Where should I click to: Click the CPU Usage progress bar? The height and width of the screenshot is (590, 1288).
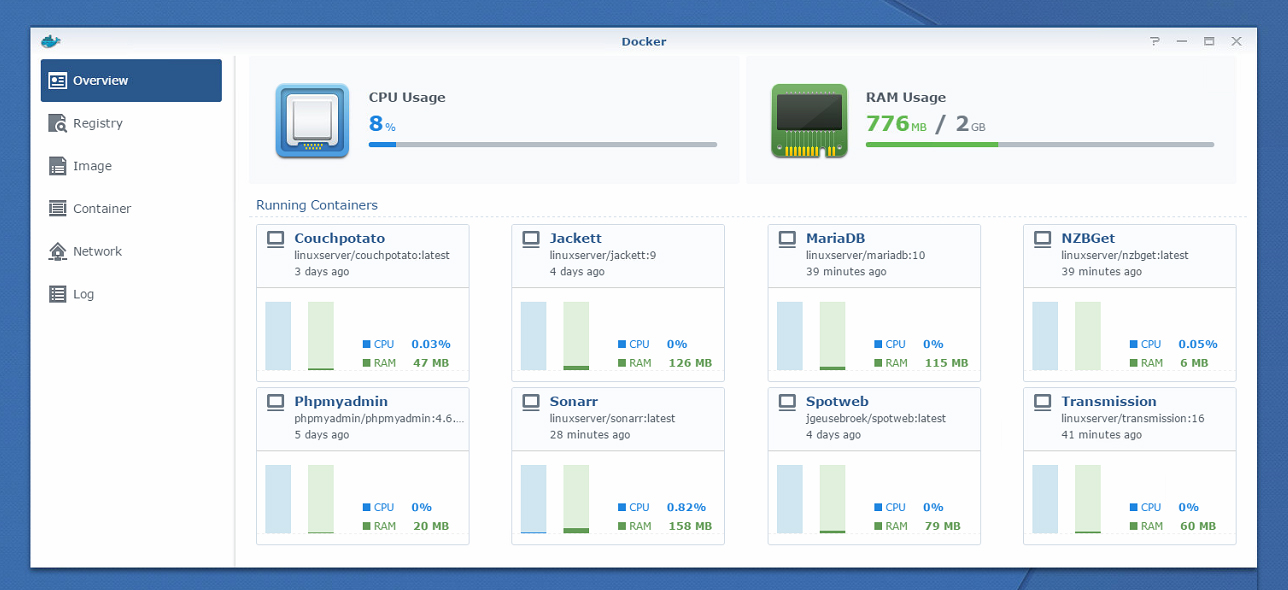543,145
